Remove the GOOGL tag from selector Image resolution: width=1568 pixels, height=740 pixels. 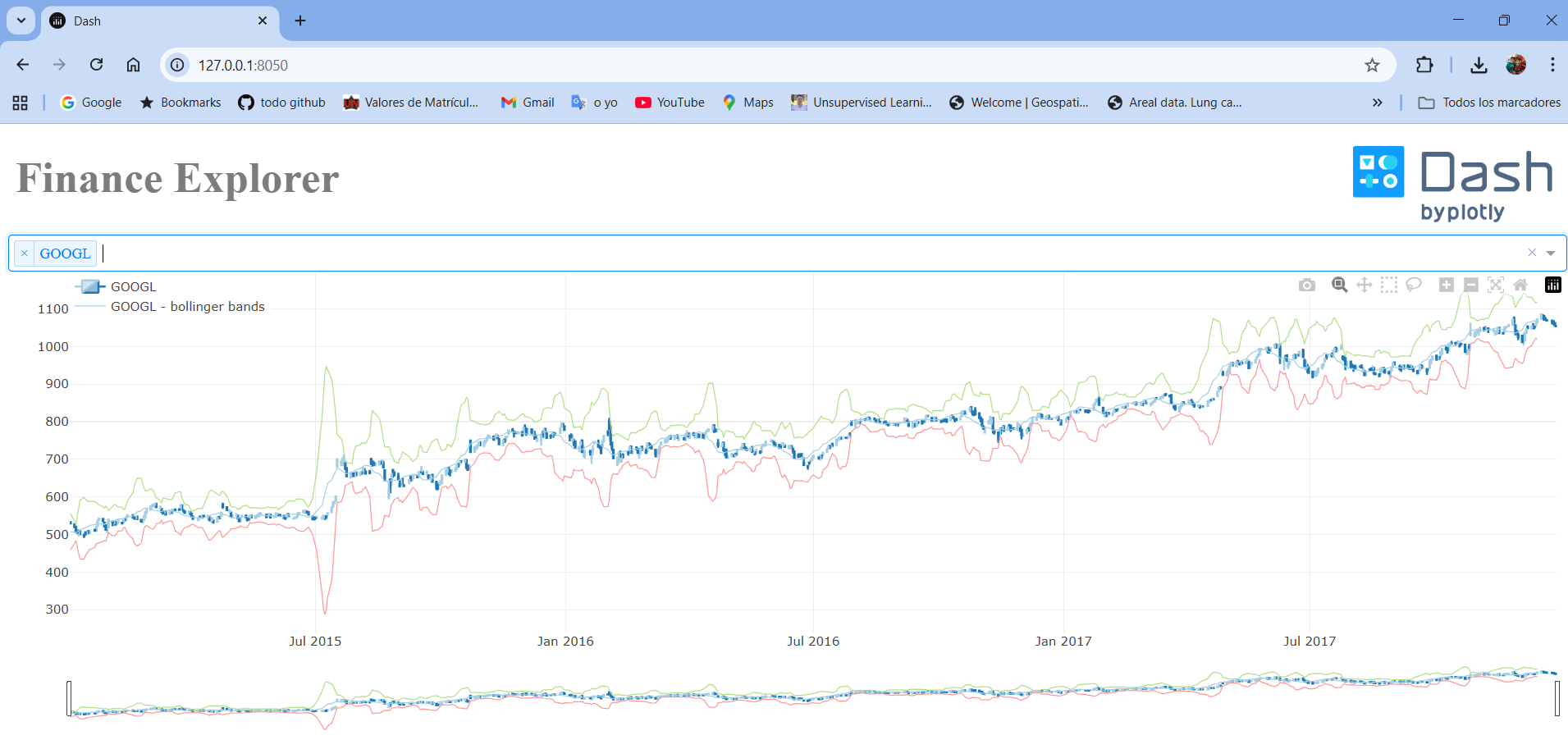pos(25,254)
